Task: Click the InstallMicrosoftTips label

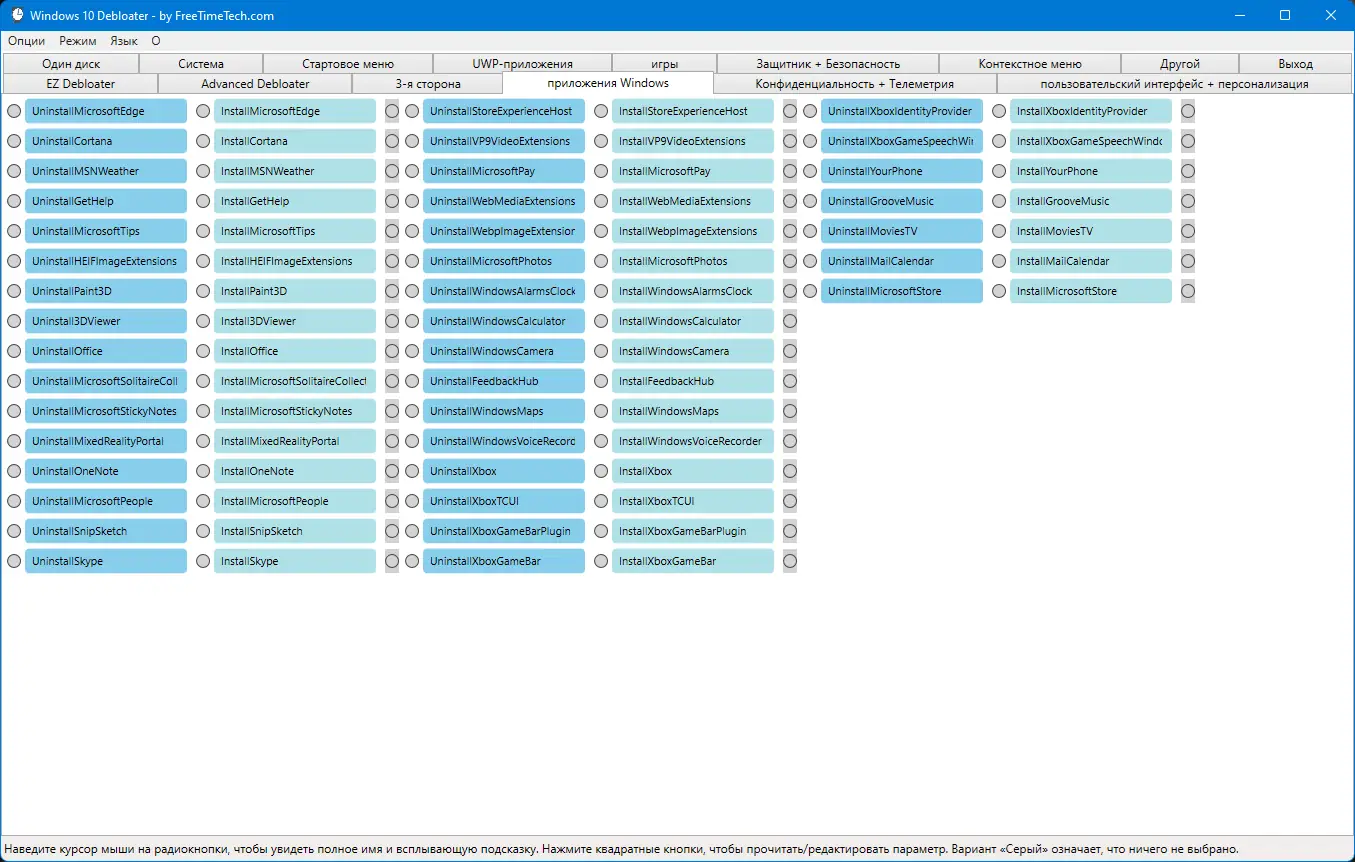Action: pos(295,231)
